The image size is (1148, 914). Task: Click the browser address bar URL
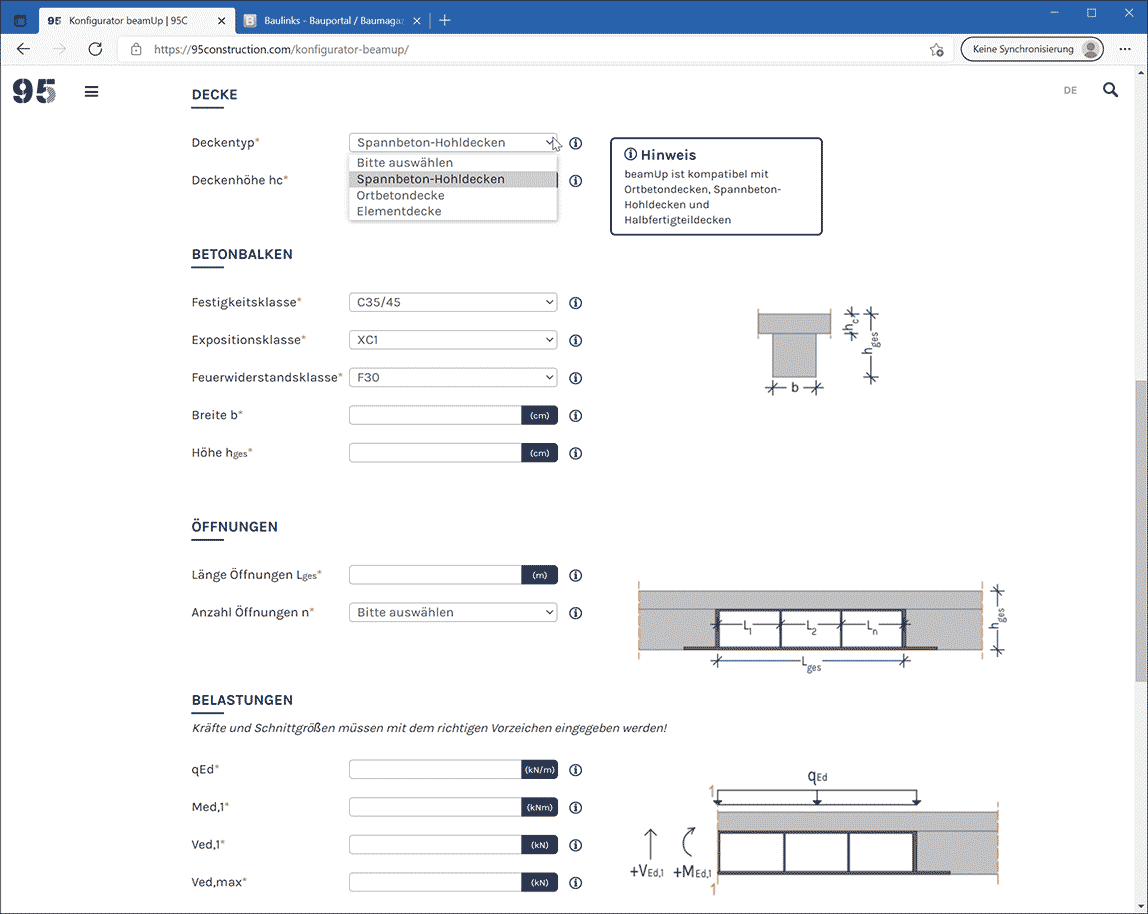(x=281, y=49)
